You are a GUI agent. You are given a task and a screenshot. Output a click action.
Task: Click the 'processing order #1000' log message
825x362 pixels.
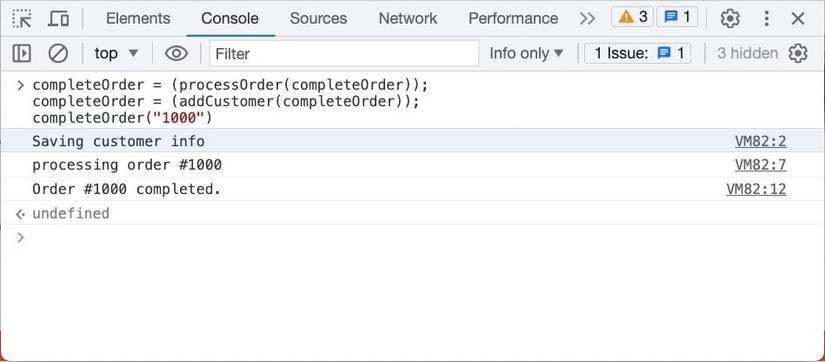[x=127, y=165]
